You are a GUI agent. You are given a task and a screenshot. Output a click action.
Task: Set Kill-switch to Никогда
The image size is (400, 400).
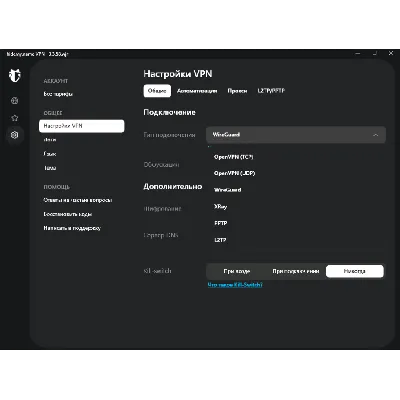point(355,271)
